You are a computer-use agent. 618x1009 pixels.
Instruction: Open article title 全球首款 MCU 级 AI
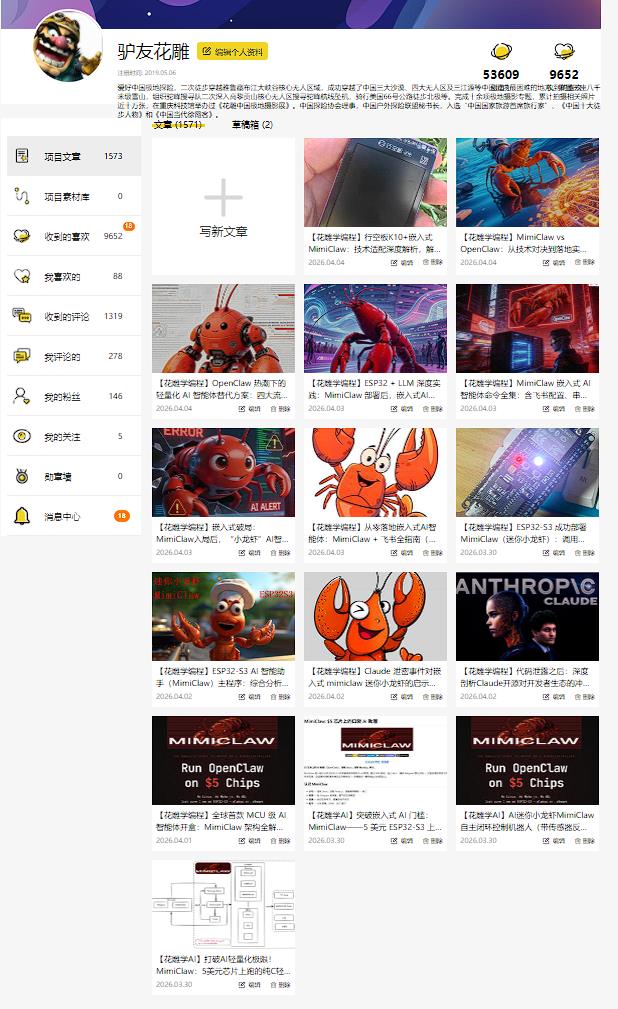coord(221,821)
